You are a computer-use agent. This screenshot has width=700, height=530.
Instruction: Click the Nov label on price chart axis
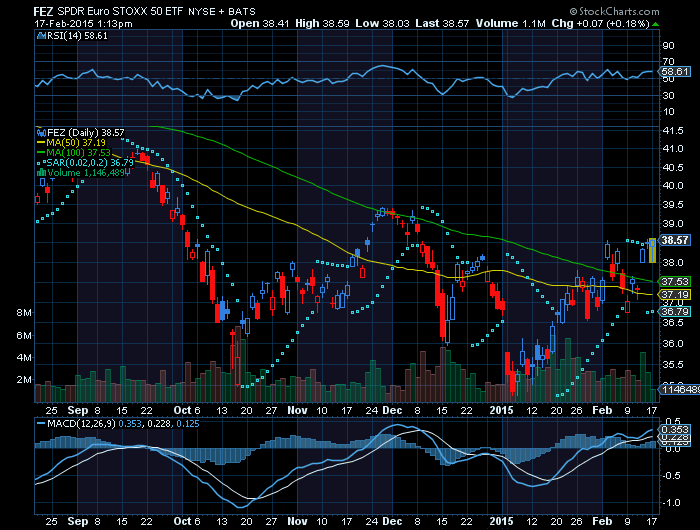point(297,410)
